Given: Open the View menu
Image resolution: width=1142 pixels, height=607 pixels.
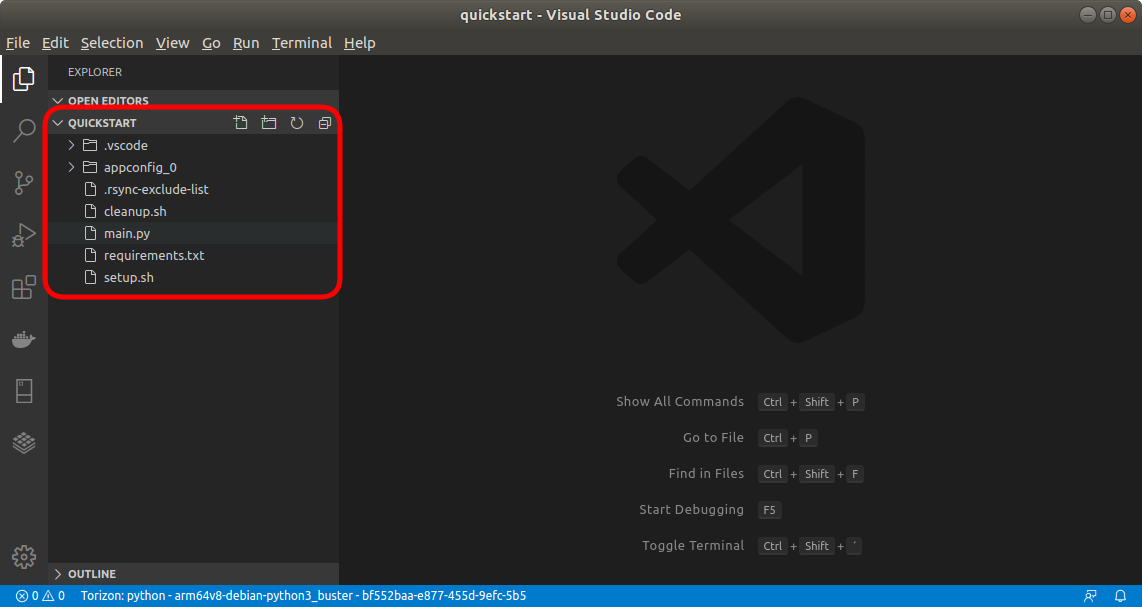Looking at the screenshot, I should pos(173,43).
